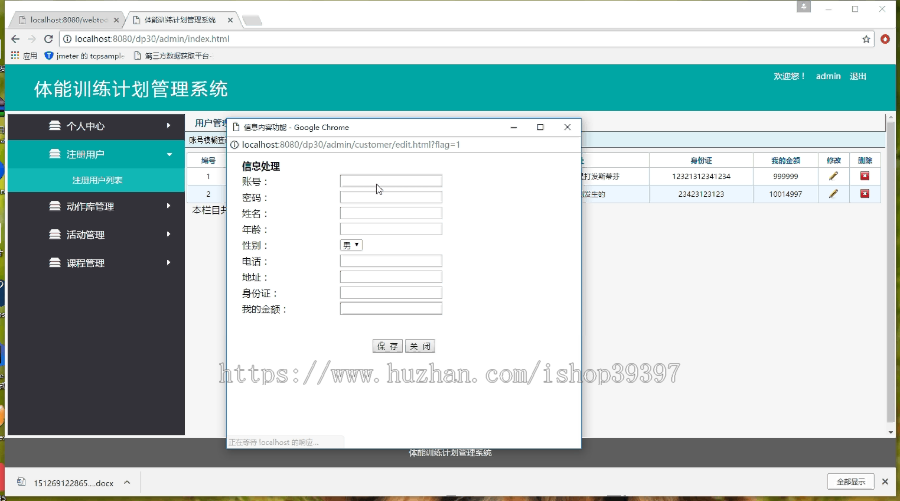
Task: Open the downloaded 151269122865...docx file
Action: [73, 483]
